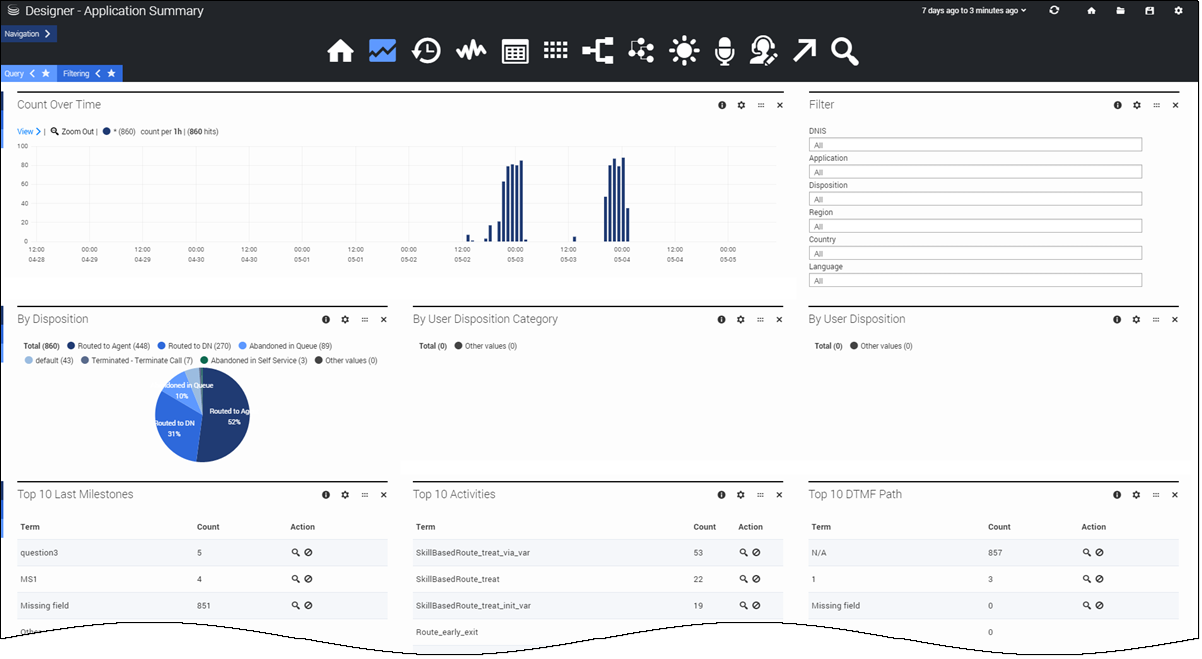Collapse the Filtering tab

[x=99, y=73]
